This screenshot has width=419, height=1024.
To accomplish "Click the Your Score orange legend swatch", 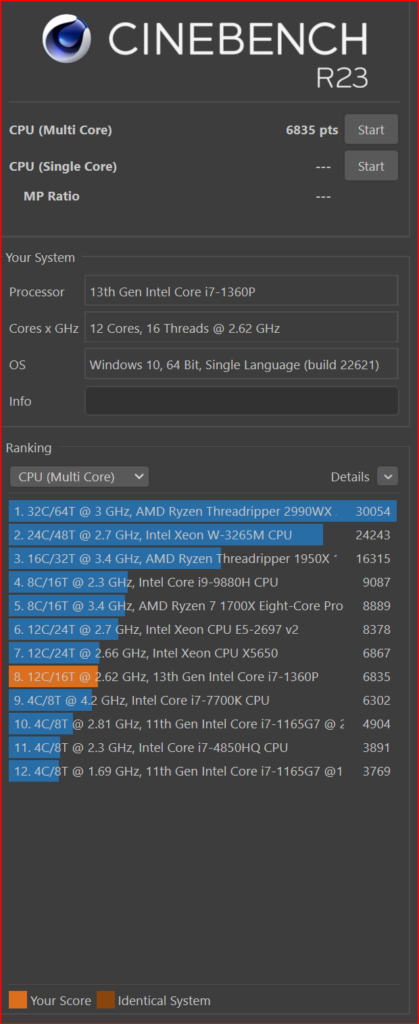I will [x=18, y=1000].
